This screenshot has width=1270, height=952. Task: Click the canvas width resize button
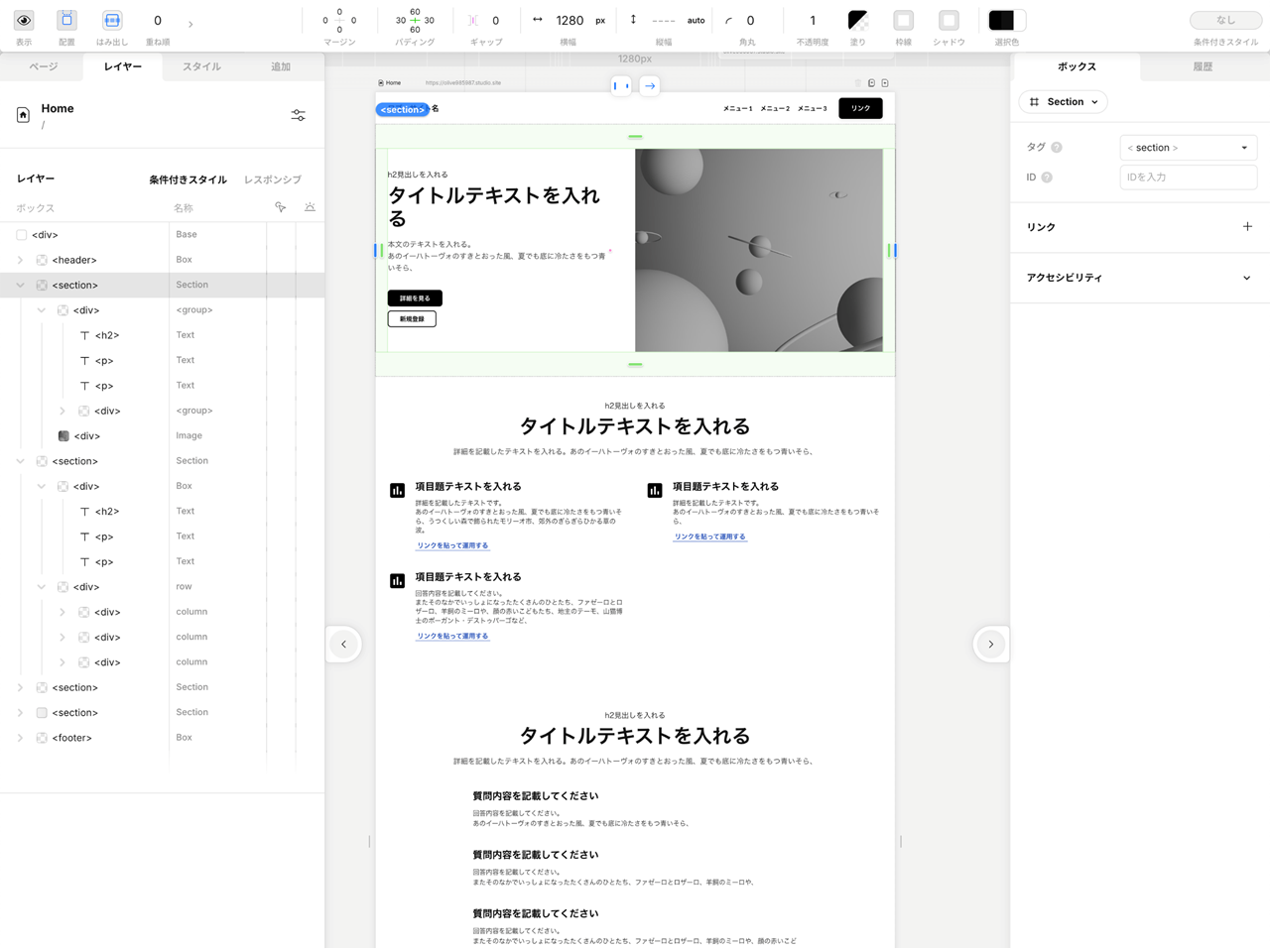621,86
